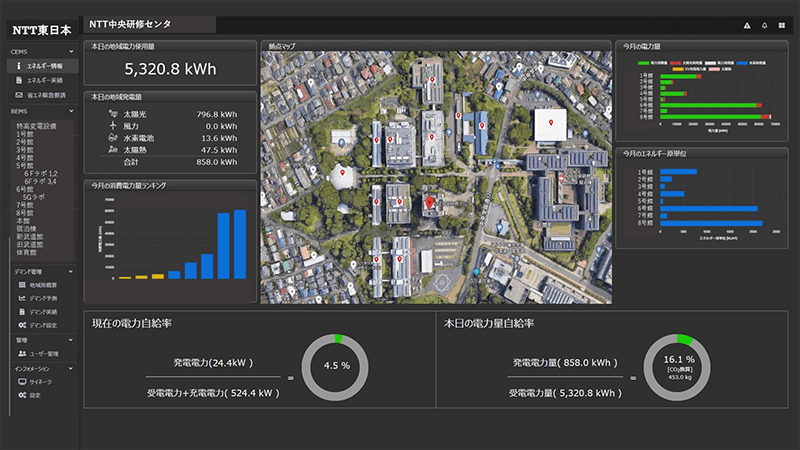Open サイネージ display page
800x450 pixels.
click(x=40, y=382)
